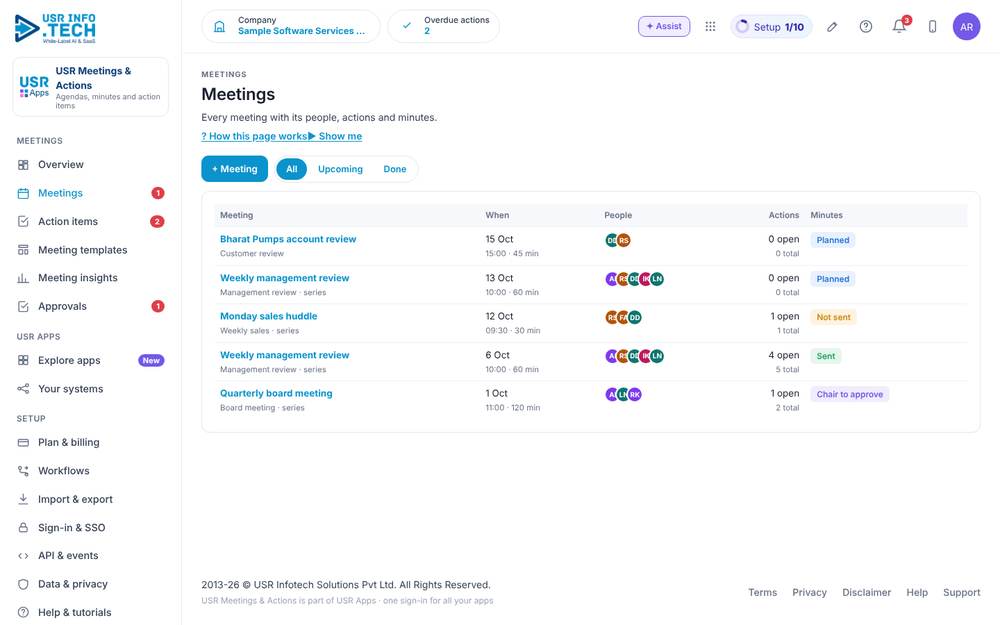
Task: Open the Quarterly board meeting
Action: pos(276,393)
